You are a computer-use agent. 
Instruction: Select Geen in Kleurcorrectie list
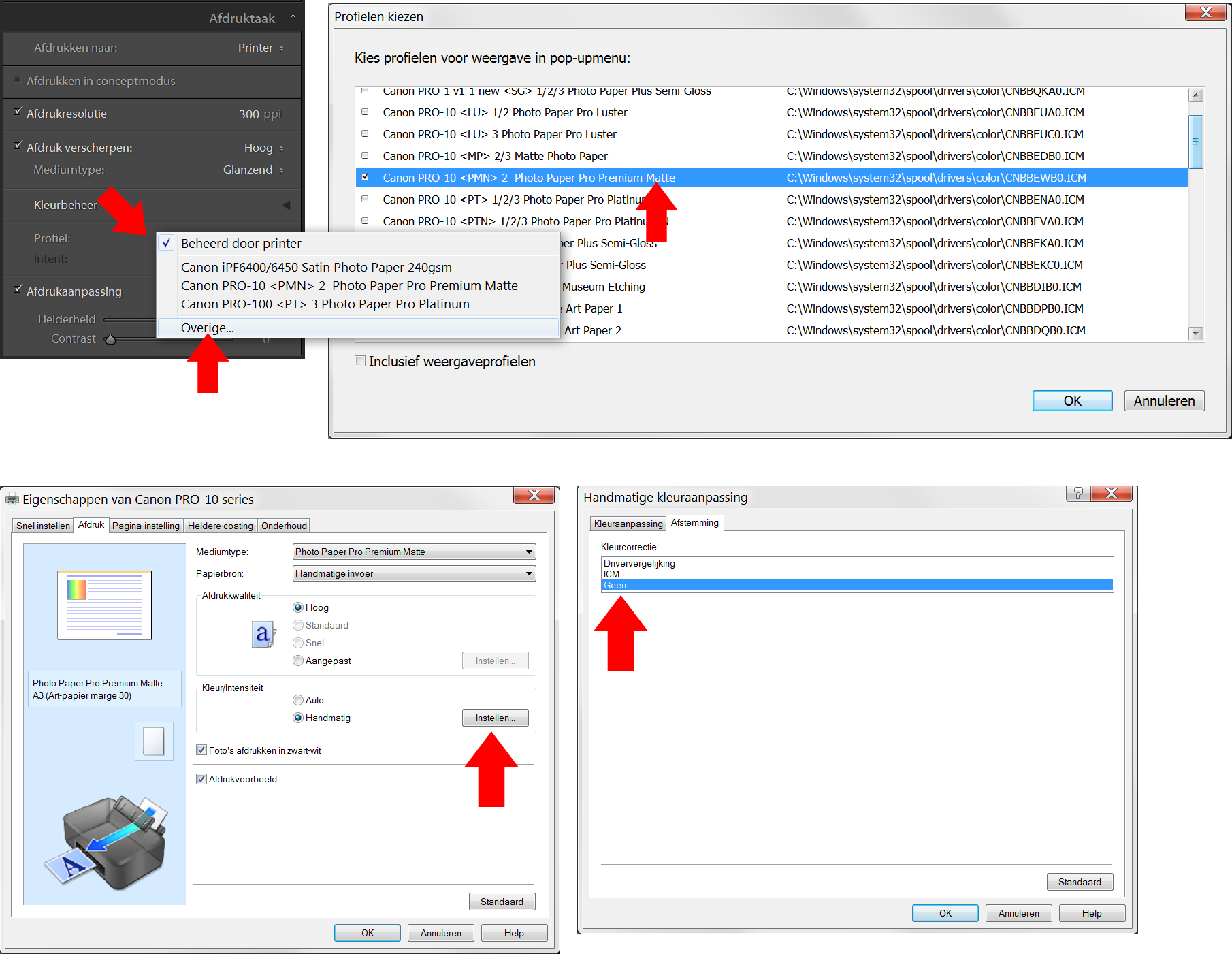(x=856, y=585)
